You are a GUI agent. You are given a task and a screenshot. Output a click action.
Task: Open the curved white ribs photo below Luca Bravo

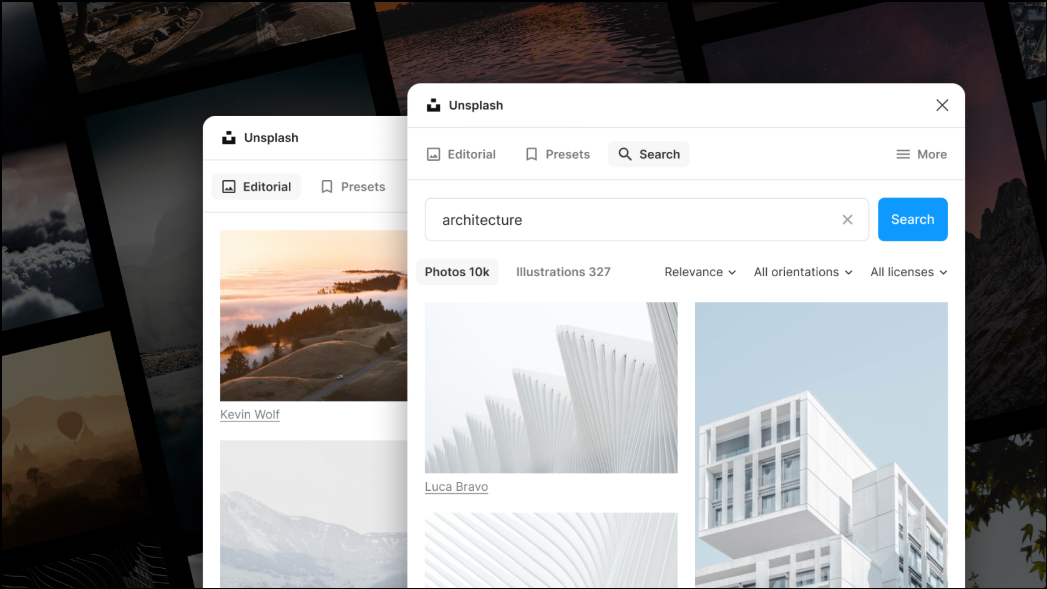551,550
